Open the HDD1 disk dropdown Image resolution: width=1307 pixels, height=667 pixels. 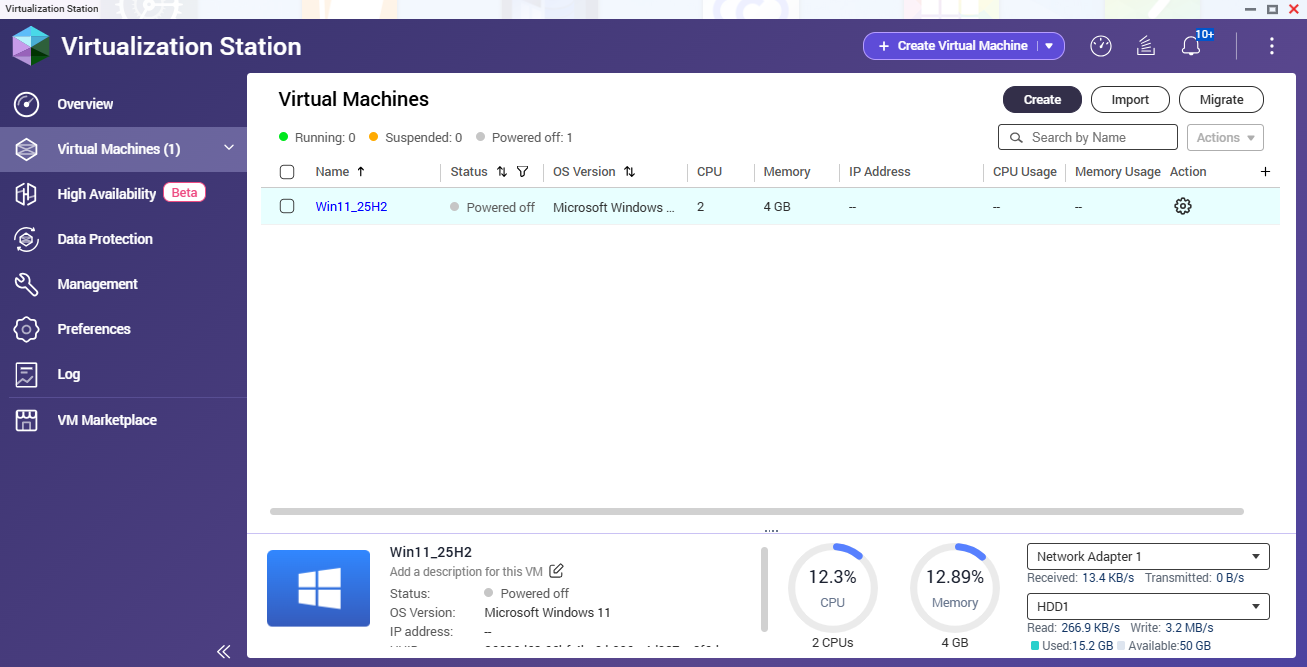[x=1147, y=607]
